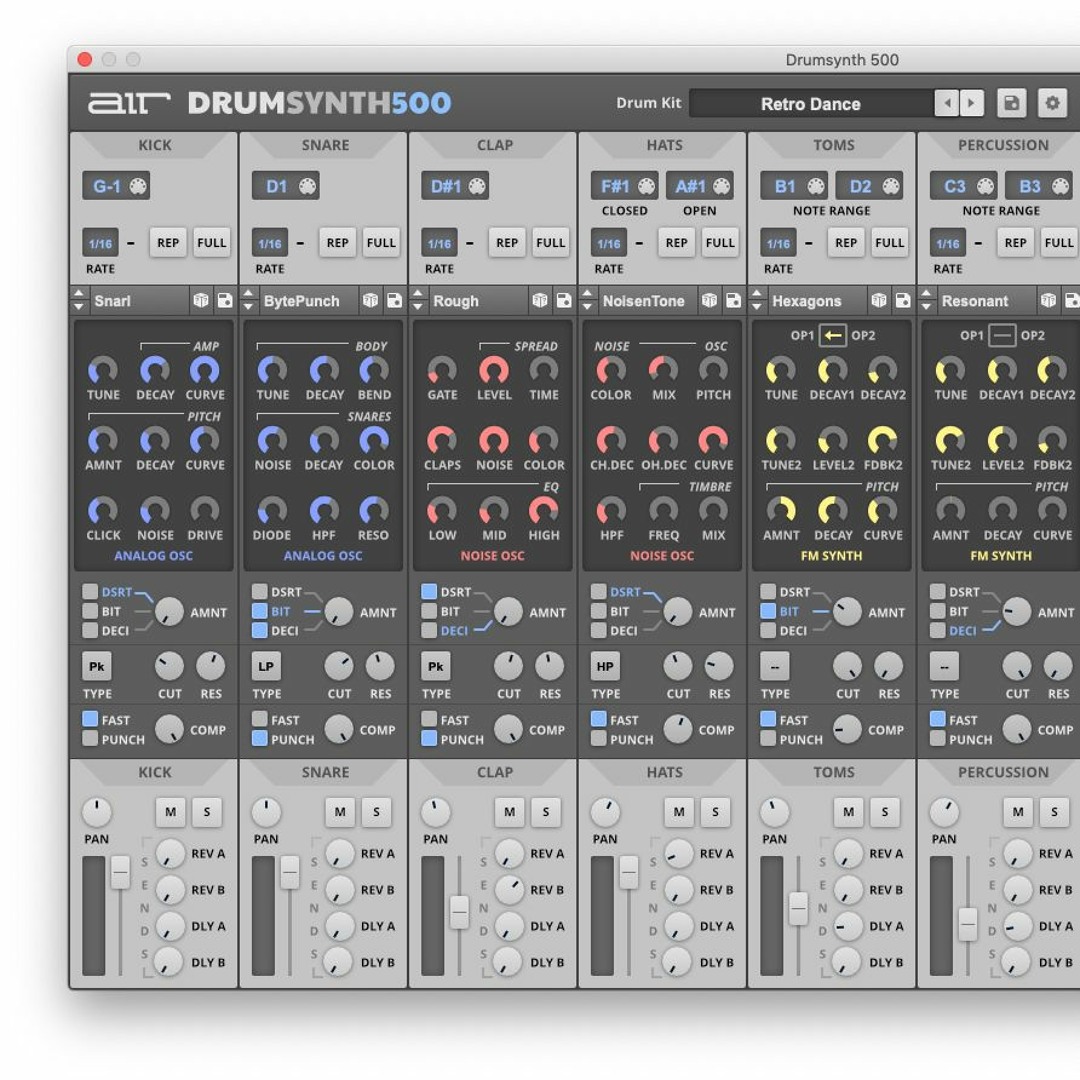This screenshot has width=1080, height=1080.
Task: Save the Rough clap preset
Action: coord(564,300)
